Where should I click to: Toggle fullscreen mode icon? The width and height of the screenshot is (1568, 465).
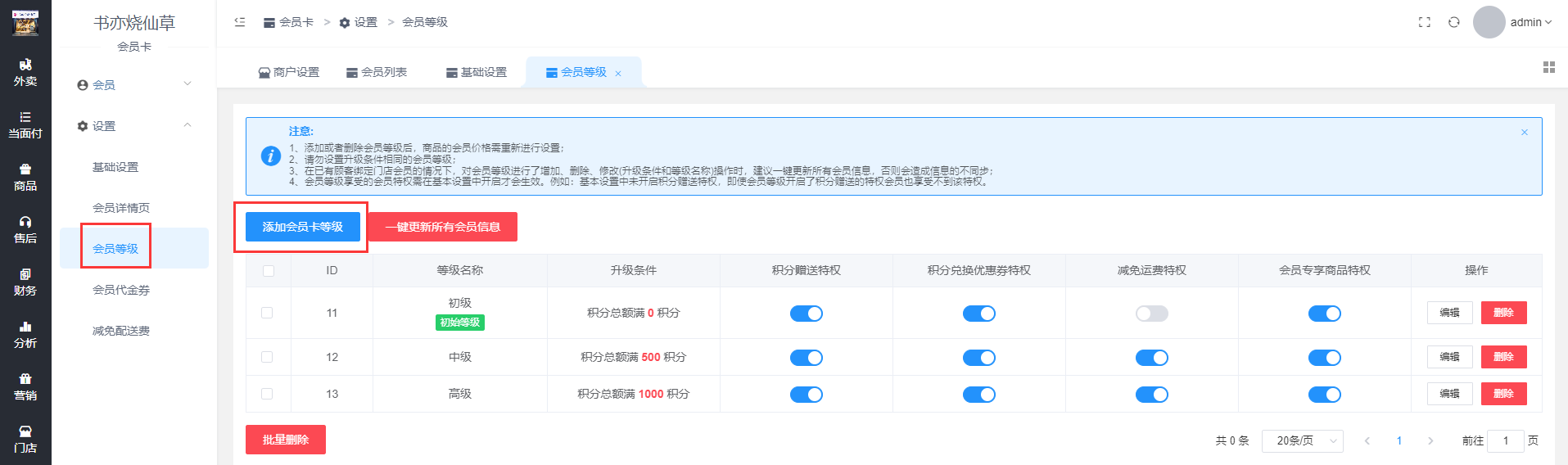pyautogui.click(x=1425, y=22)
